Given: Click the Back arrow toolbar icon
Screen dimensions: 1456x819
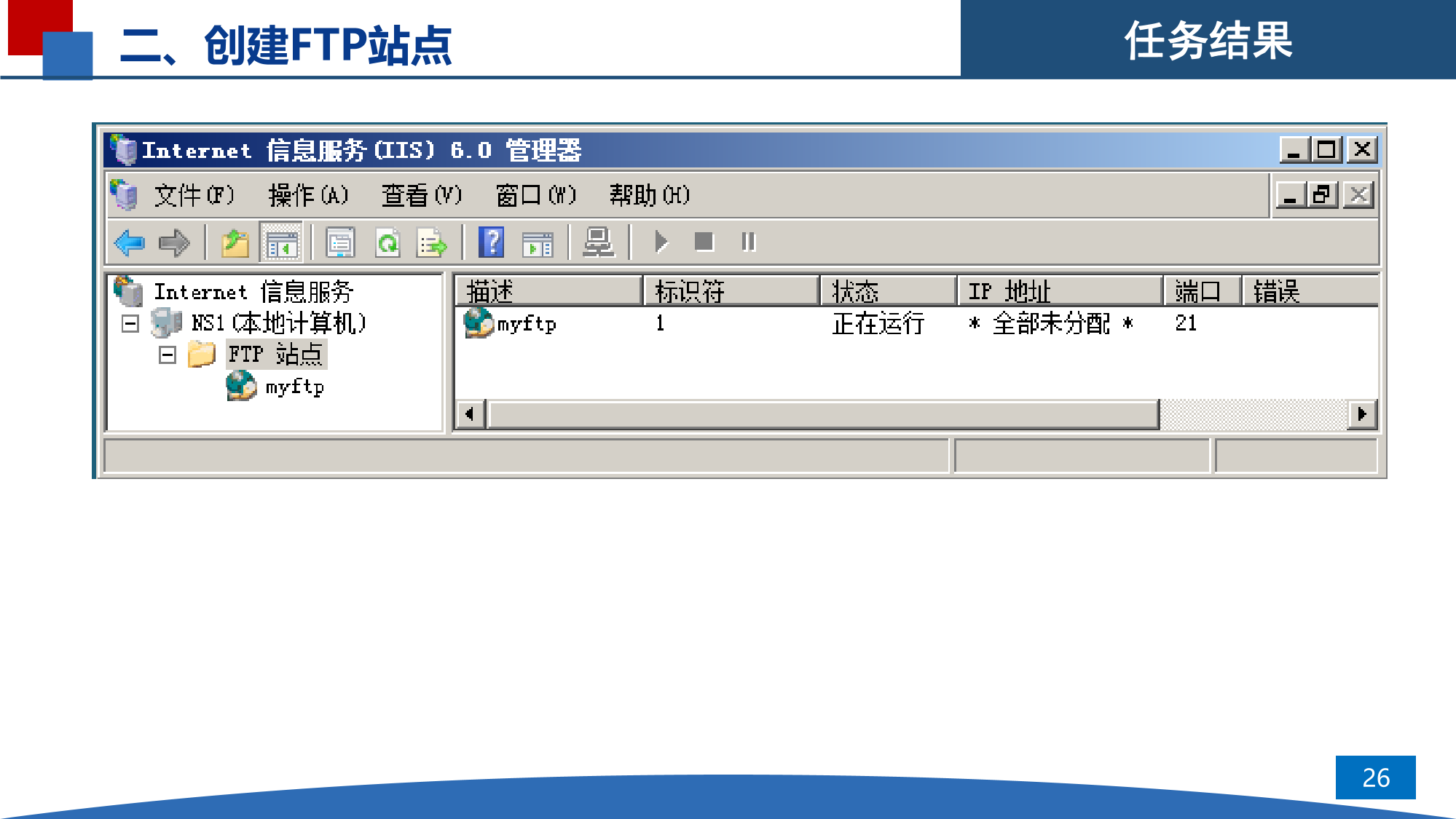Looking at the screenshot, I should (130, 242).
